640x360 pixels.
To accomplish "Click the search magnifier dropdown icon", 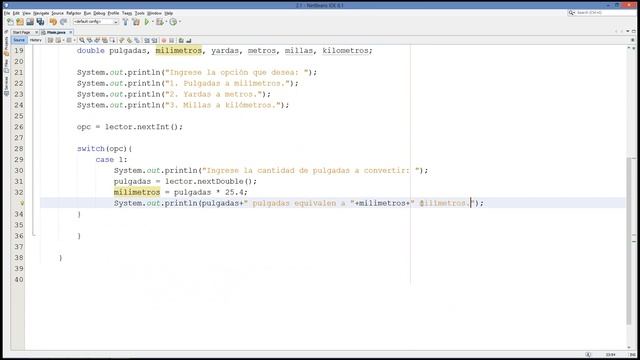I will coord(571,13).
